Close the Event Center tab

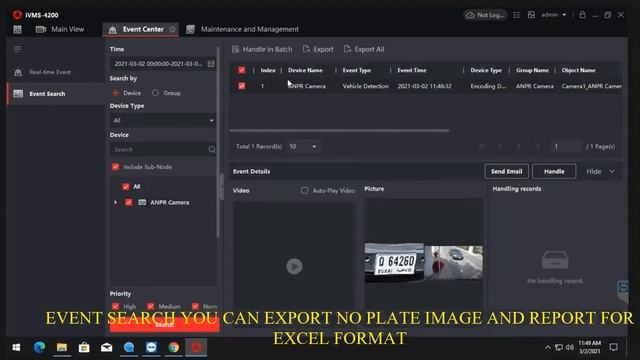[x=173, y=29]
